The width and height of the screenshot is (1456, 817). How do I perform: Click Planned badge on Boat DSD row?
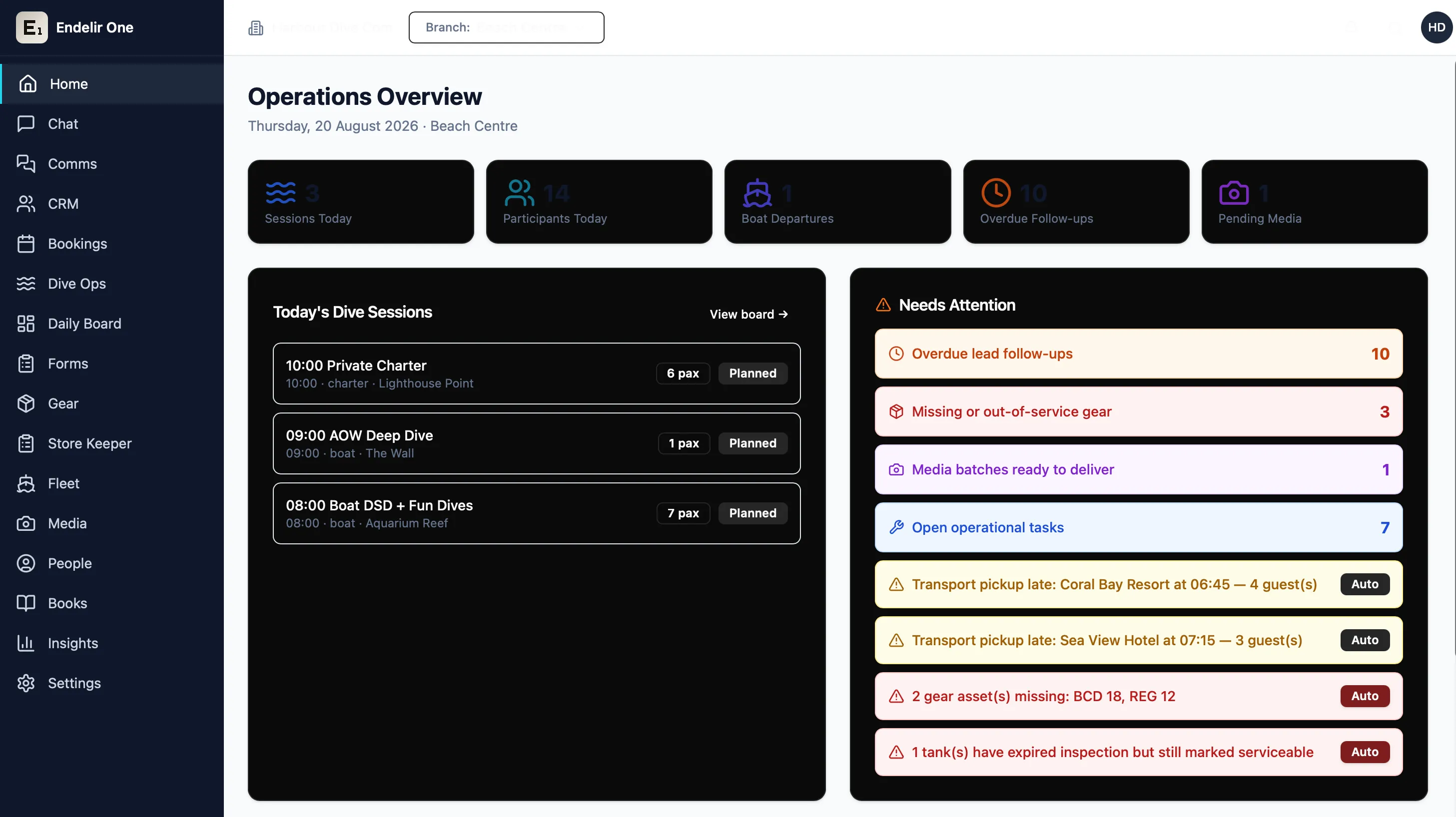[x=752, y=513]
